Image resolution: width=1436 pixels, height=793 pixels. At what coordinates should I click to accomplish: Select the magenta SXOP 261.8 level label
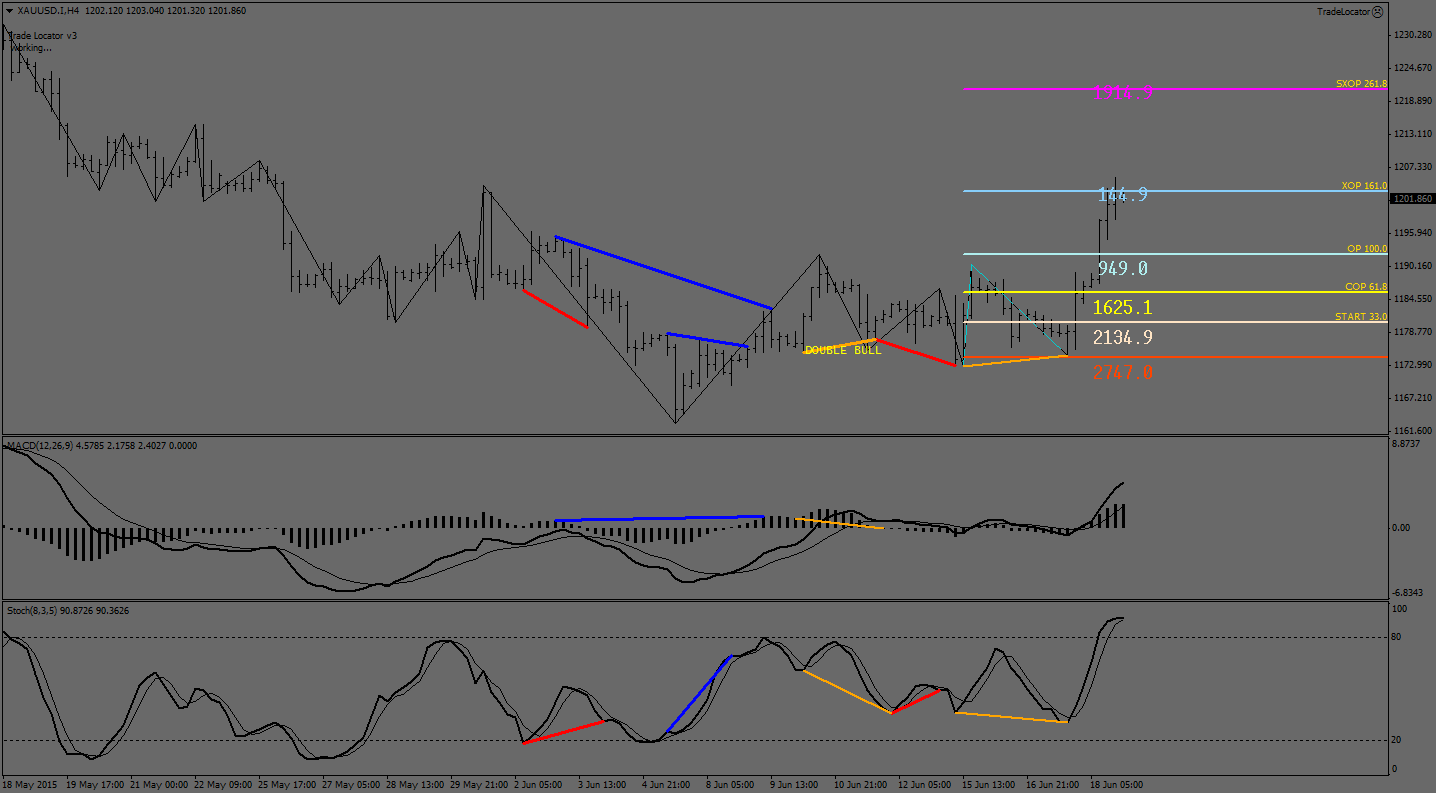tap(1361, 84)
